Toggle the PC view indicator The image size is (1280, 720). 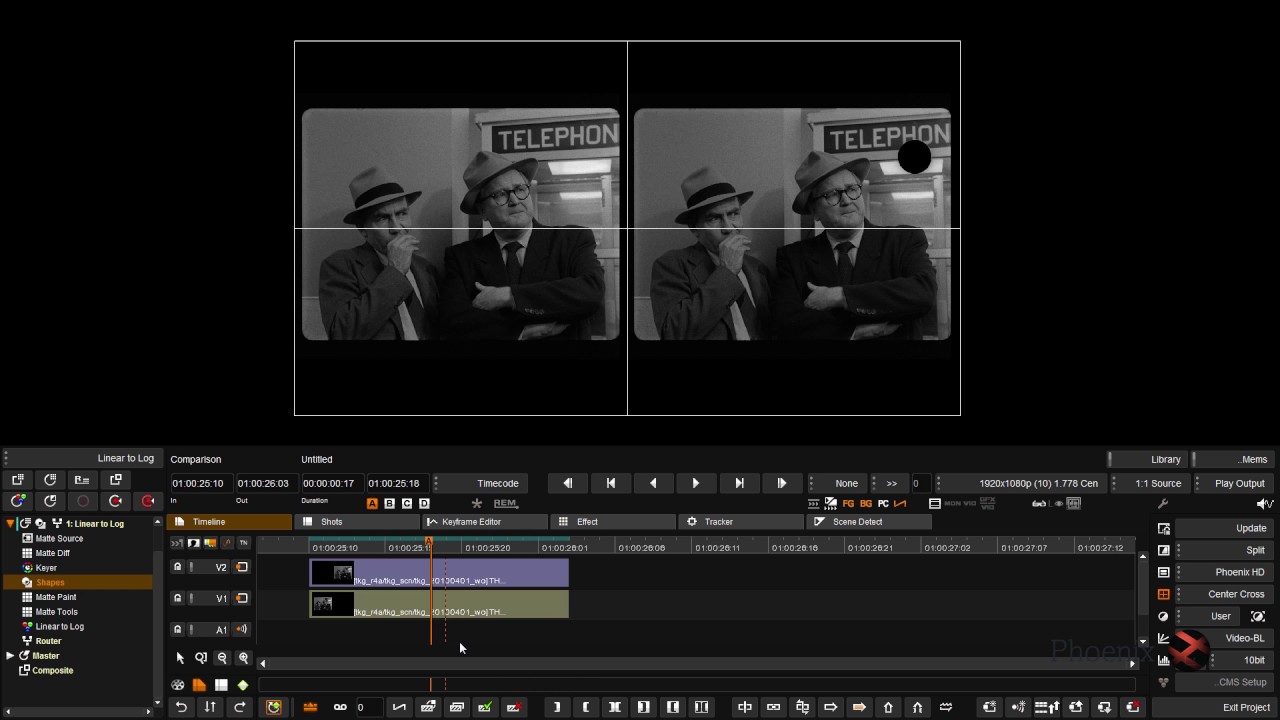point(882,503)
